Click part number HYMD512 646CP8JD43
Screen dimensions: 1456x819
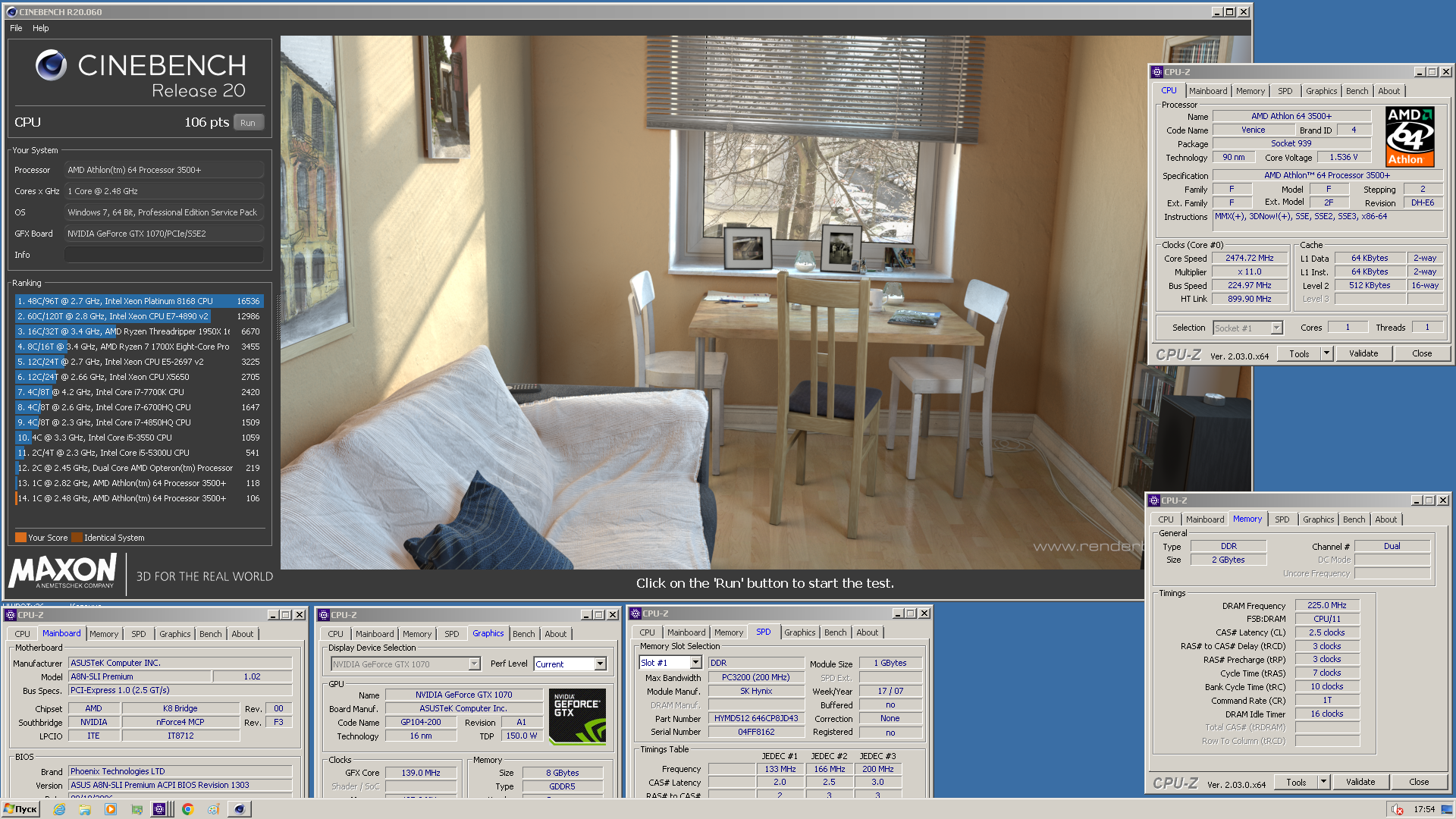tap(756, 718)
